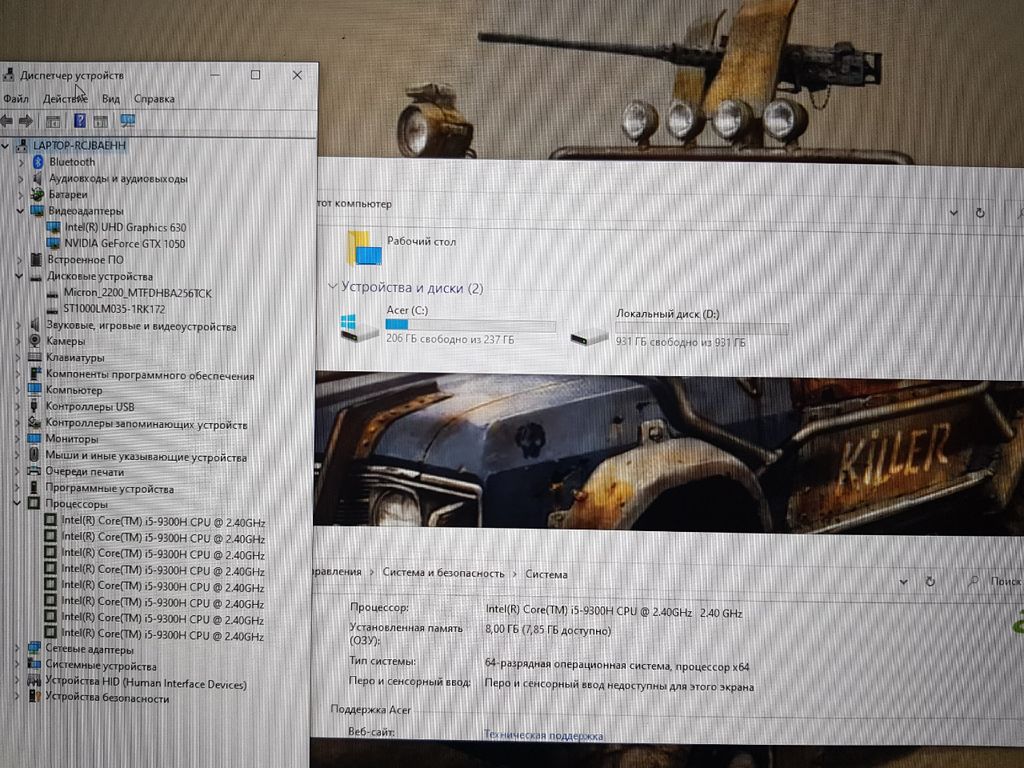
Task: Collapse the Процессоры category
Action: pos(18,504)
